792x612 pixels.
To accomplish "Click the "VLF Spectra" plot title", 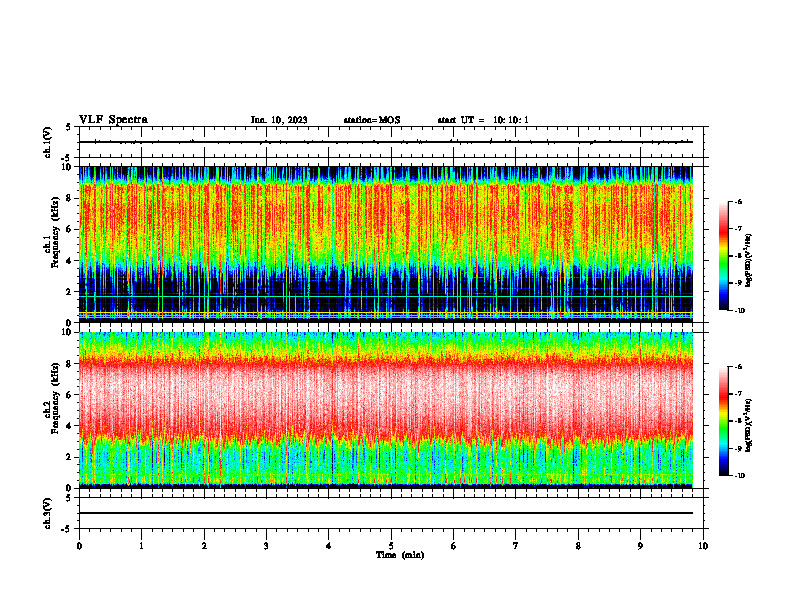I will (x=113, y=120).
